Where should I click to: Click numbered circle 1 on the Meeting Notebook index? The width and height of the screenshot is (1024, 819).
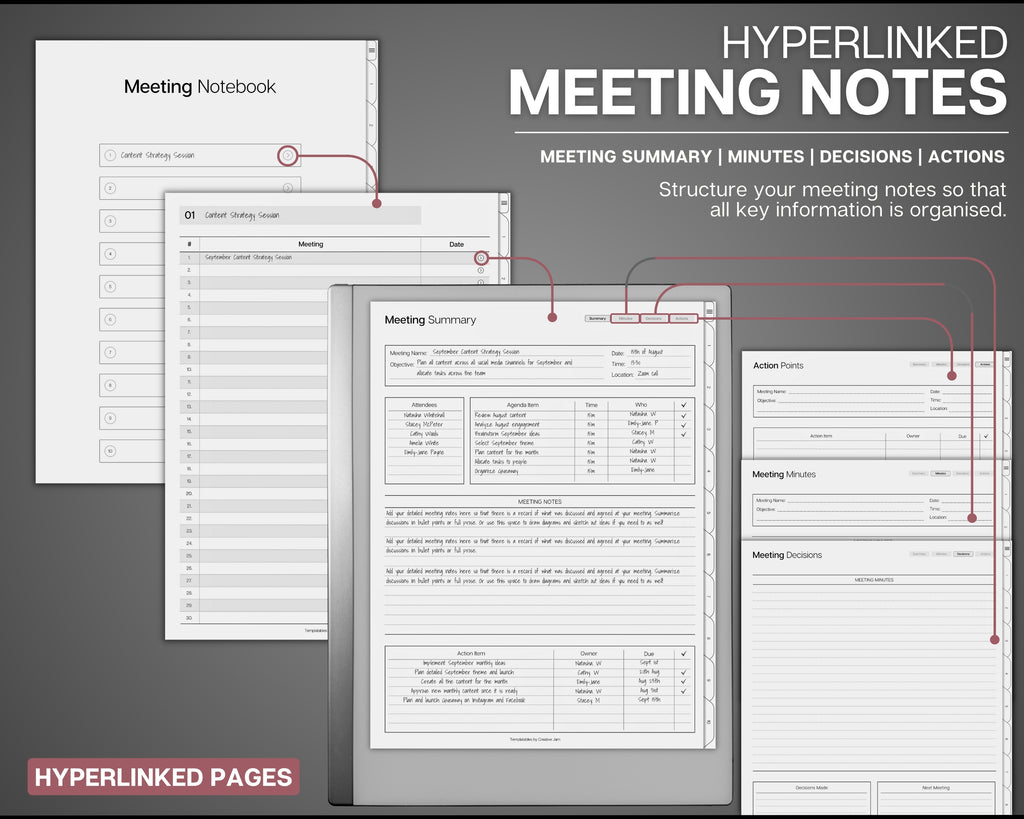110,156
